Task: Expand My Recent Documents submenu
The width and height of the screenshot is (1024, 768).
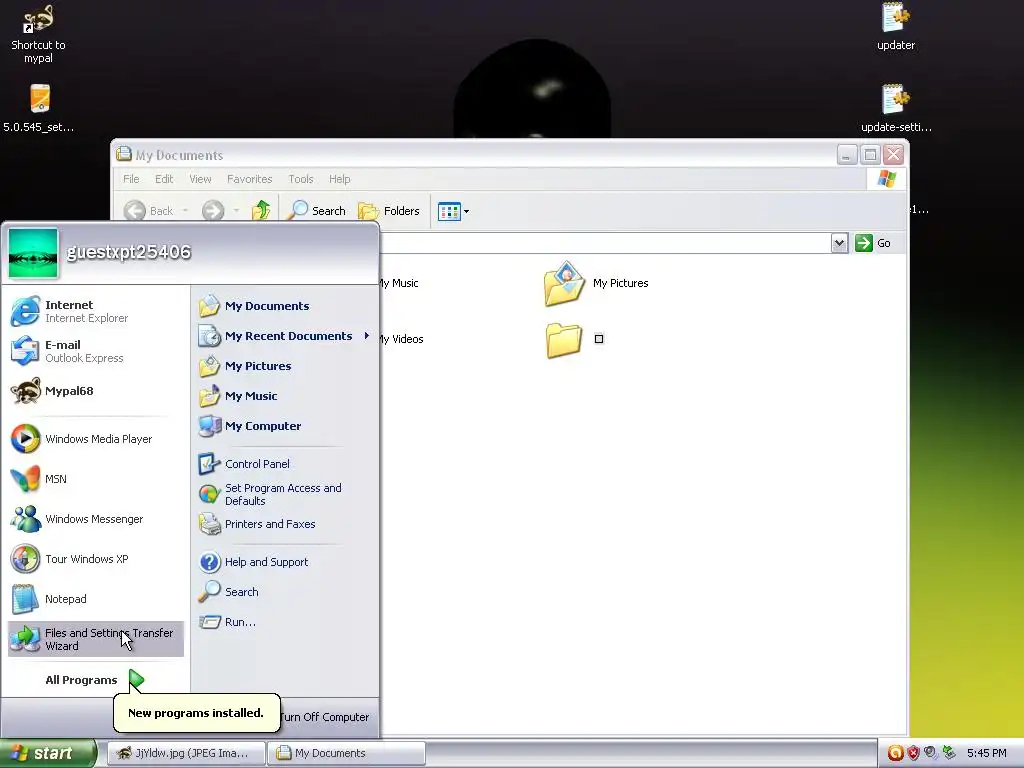Action: point(284,336)
